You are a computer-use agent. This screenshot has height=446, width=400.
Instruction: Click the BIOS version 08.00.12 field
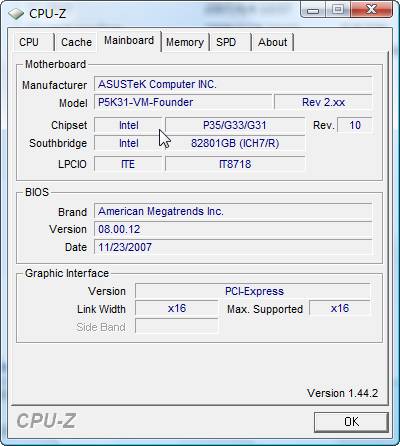(x=233, y=229)
